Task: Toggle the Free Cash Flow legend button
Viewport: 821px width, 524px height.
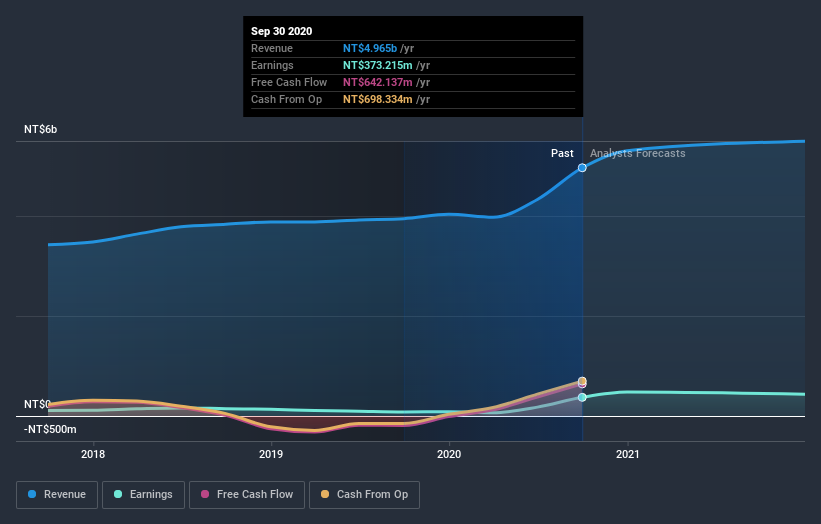Action: (x=247, y=495)
